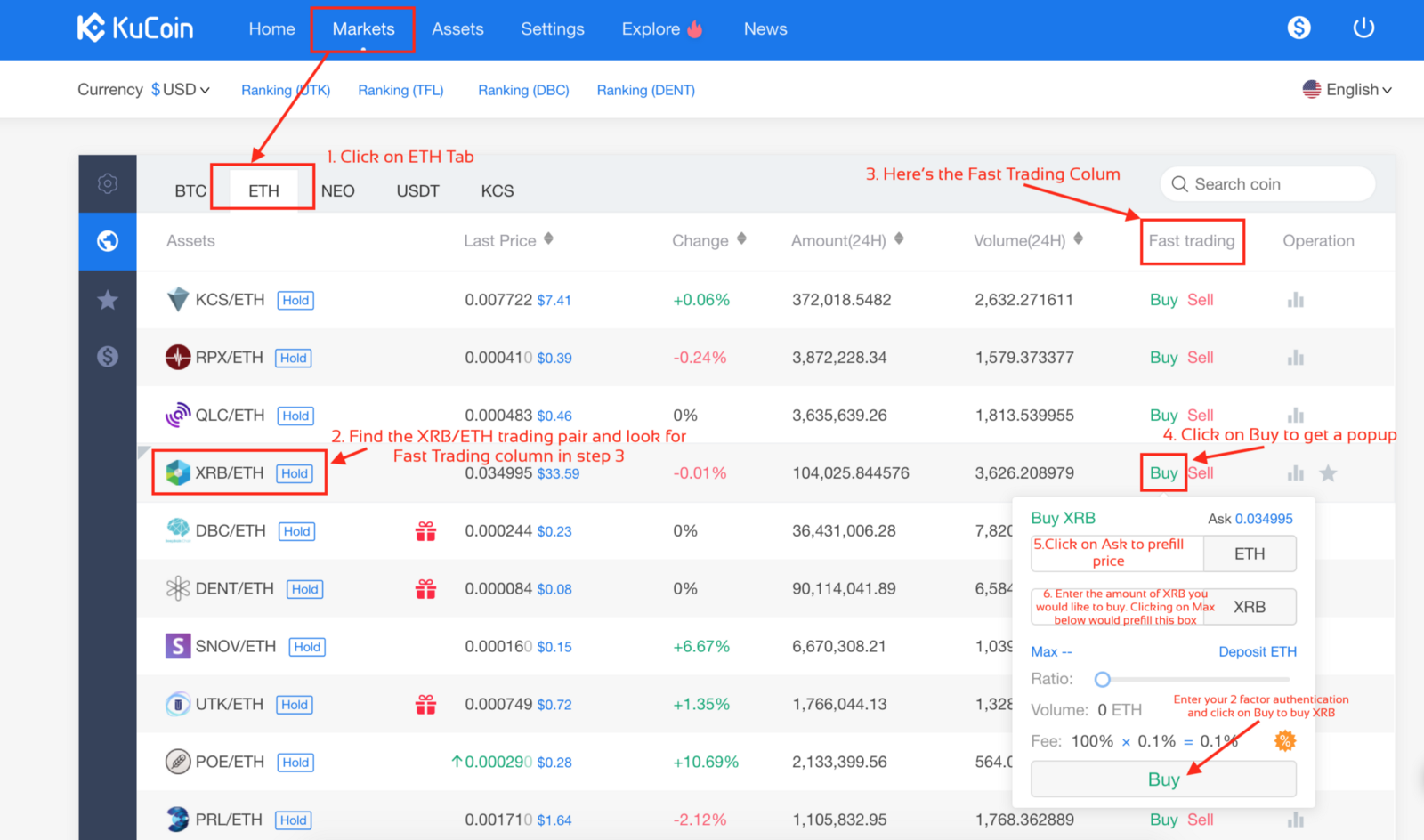
Task: Open the favorites star sidebar icon
Action: [x=108, y=300]
